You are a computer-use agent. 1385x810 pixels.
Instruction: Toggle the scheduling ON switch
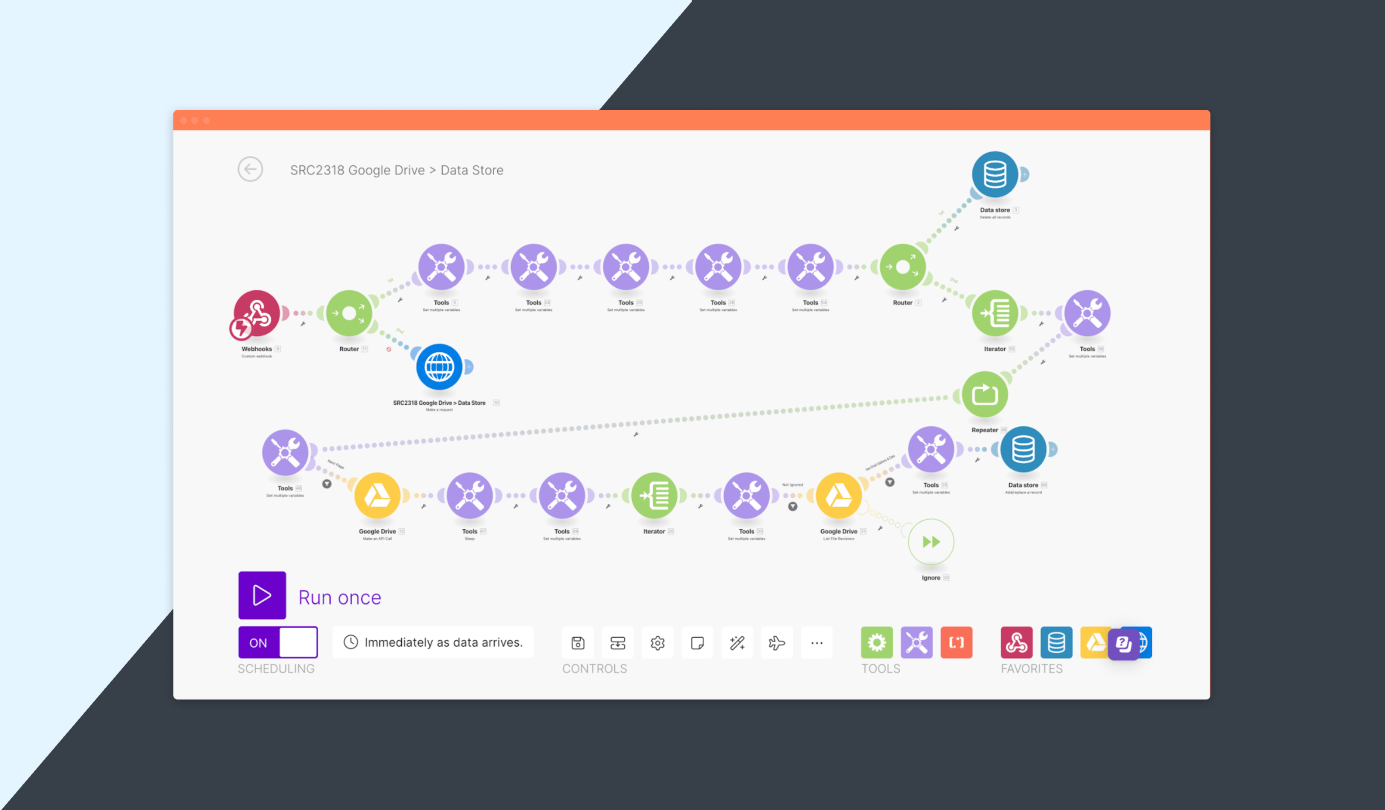tap(278, 642)
